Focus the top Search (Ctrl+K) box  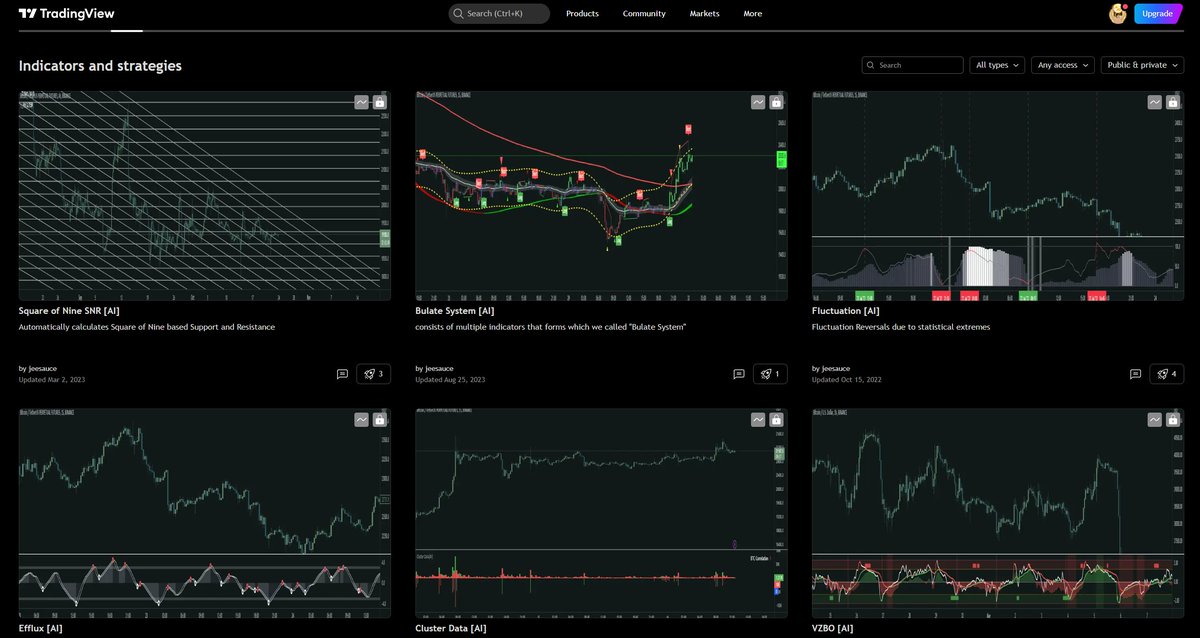[x=499, y=14]
